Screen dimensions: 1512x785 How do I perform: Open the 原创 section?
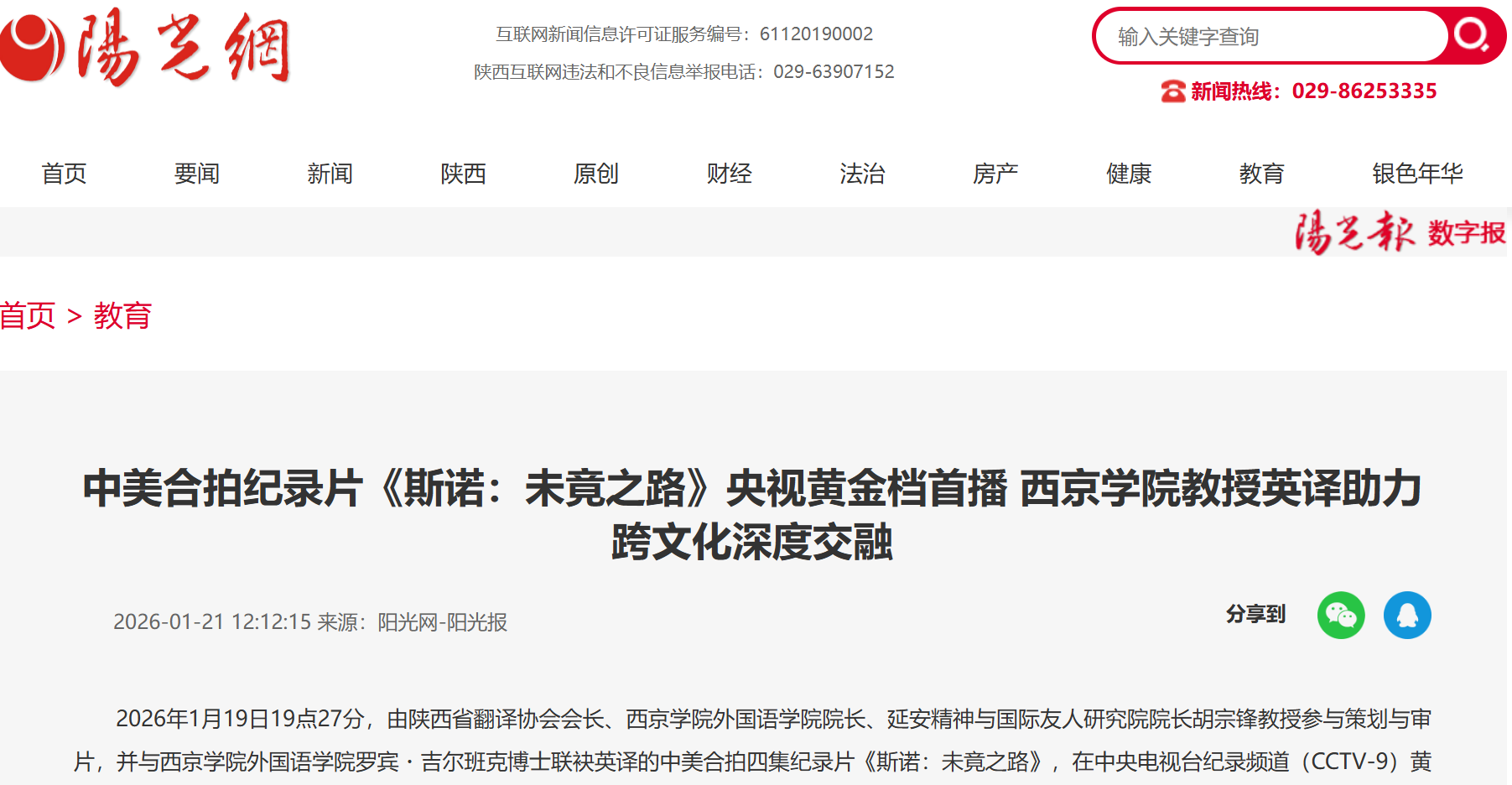coord(596,174)
